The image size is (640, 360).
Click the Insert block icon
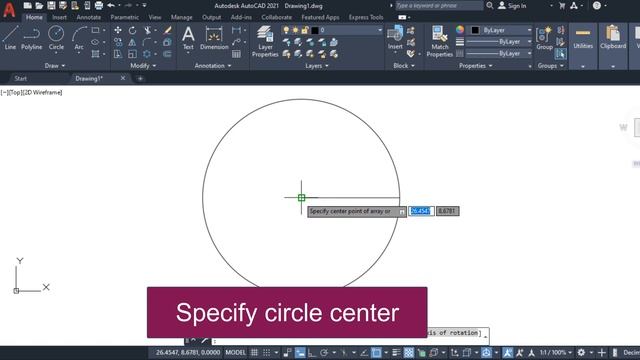[x=395, y=38]
